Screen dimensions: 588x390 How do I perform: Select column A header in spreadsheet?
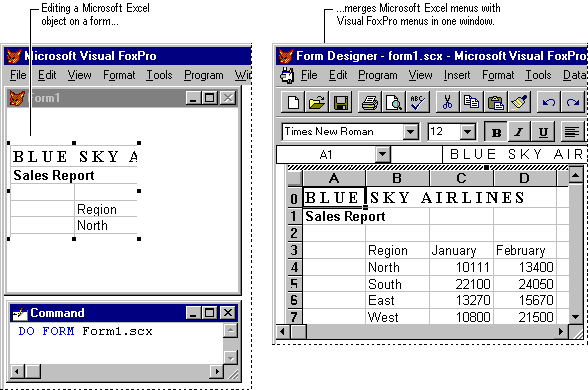[x=334, y=178]
